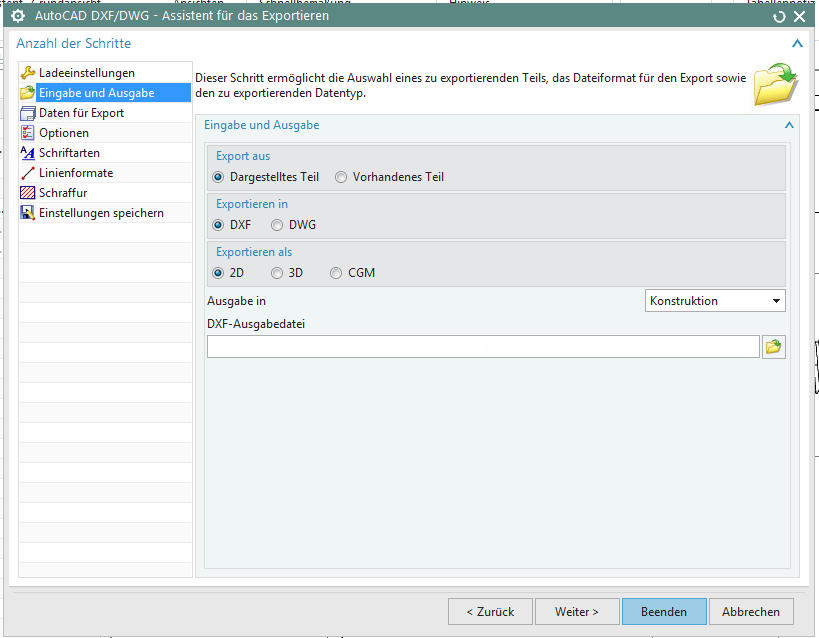Viewport: 819px width, 638px height.
Task: Click the Beenden button
Action: coord(664,612)
